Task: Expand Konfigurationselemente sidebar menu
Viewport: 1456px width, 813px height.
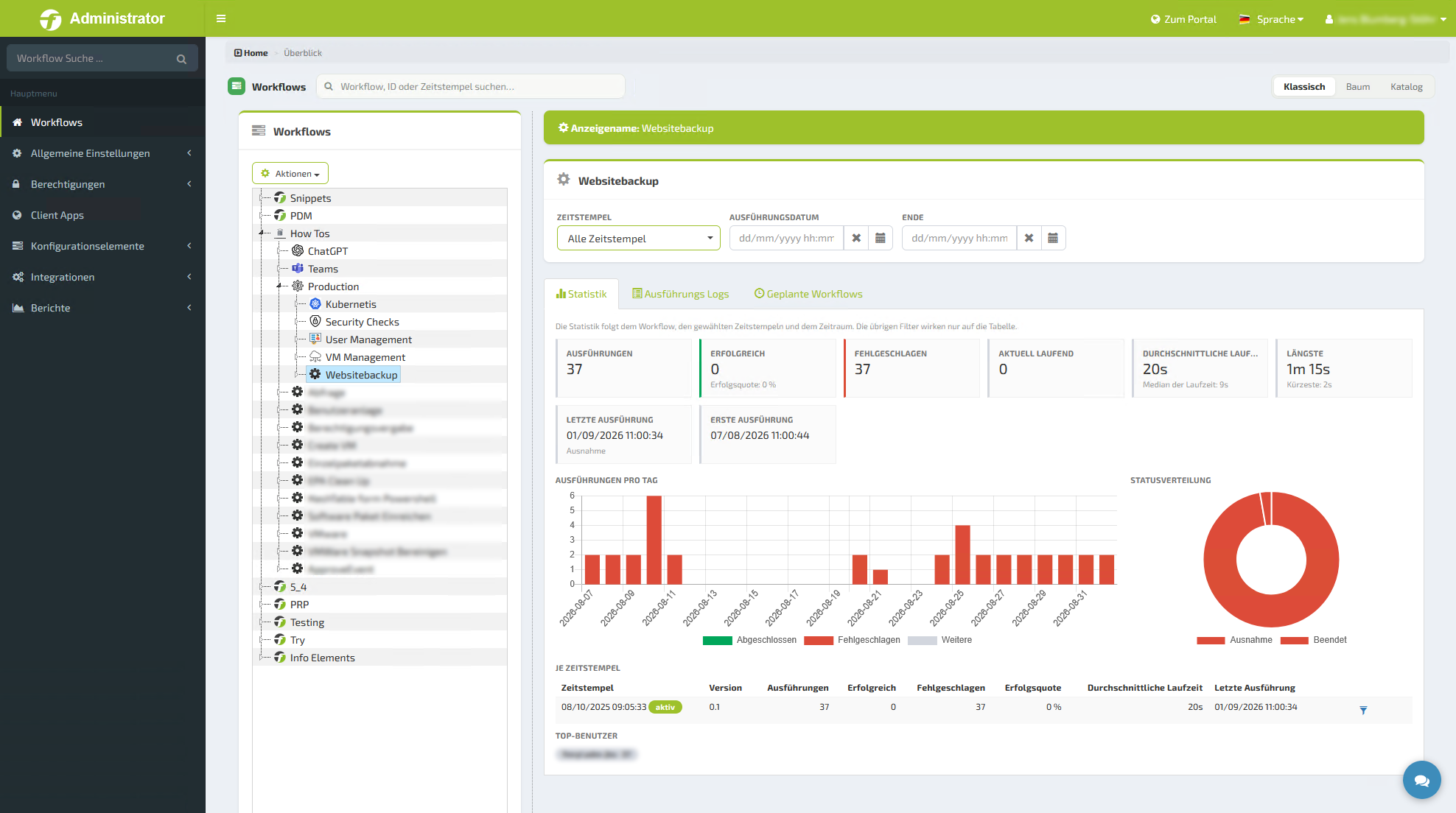Action: coord(102,246)
